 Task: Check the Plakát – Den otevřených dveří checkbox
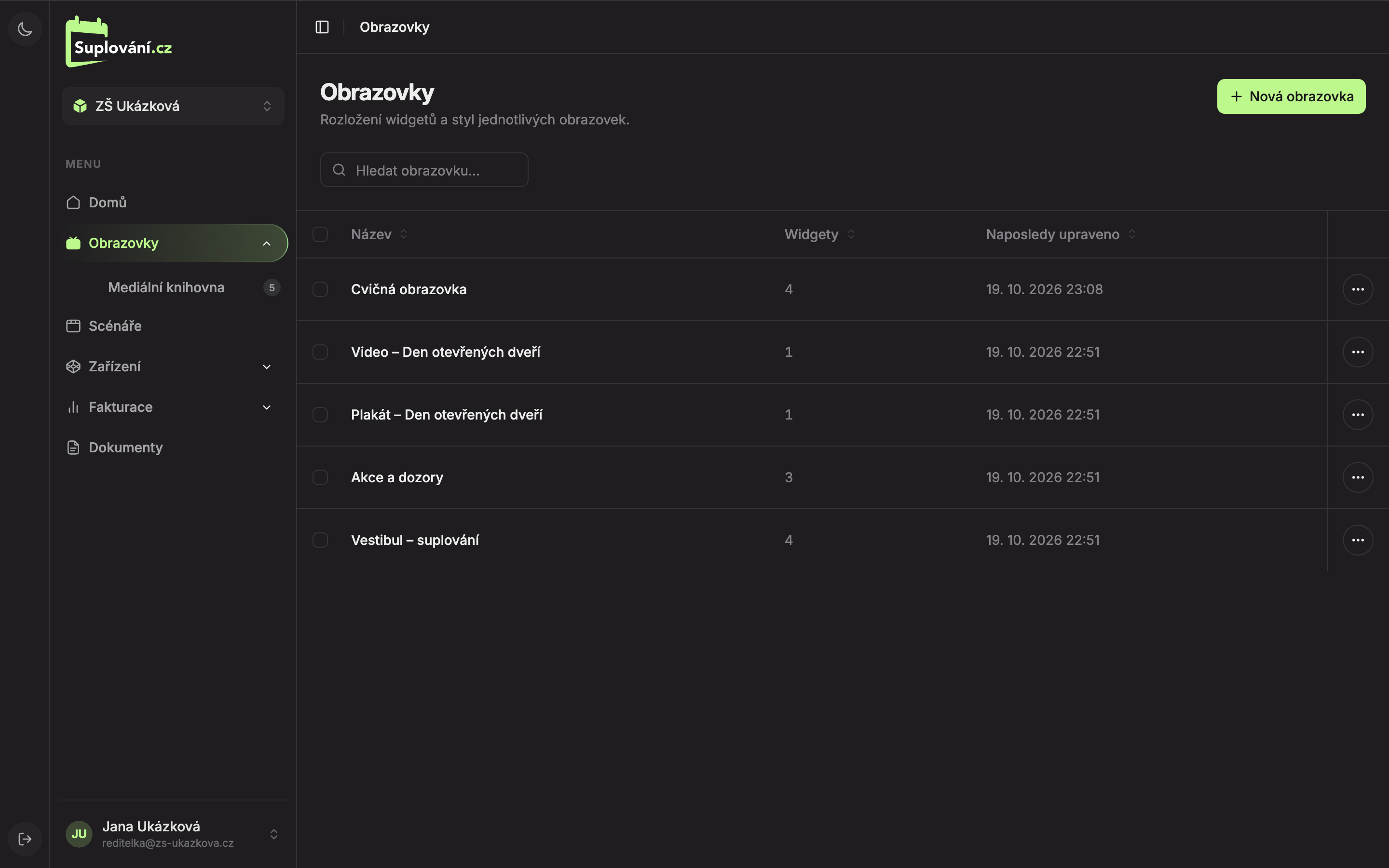[320, 415]
